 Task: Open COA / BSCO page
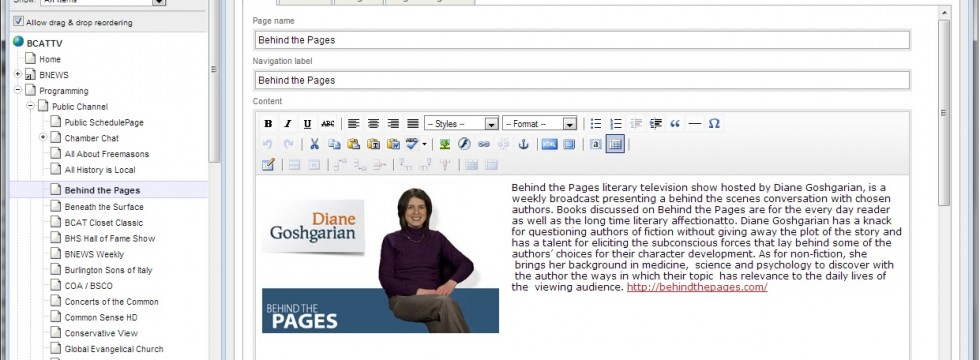pyautogui.click(x=89, y=286)
